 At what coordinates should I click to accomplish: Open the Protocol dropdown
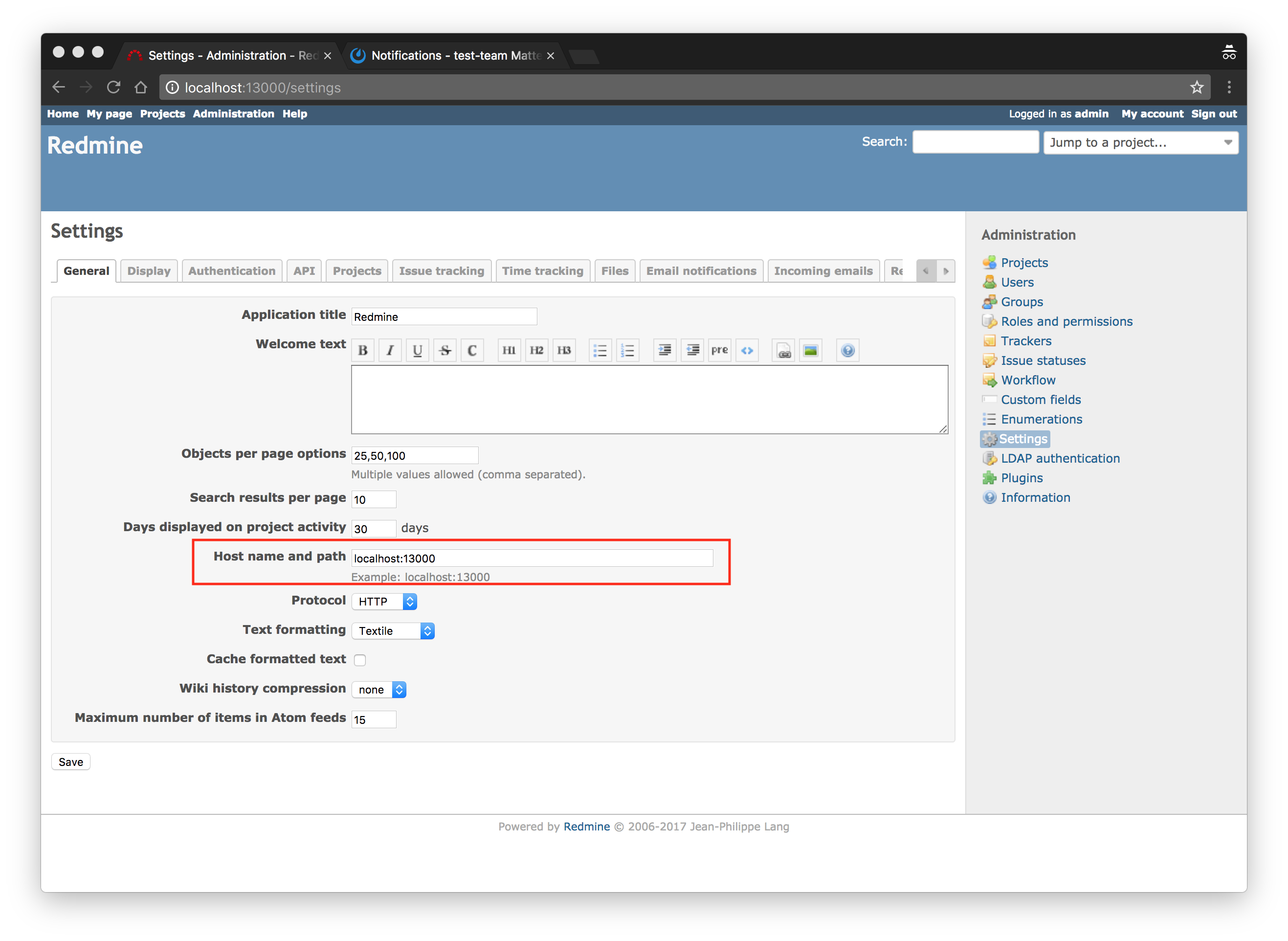point(384,602)
